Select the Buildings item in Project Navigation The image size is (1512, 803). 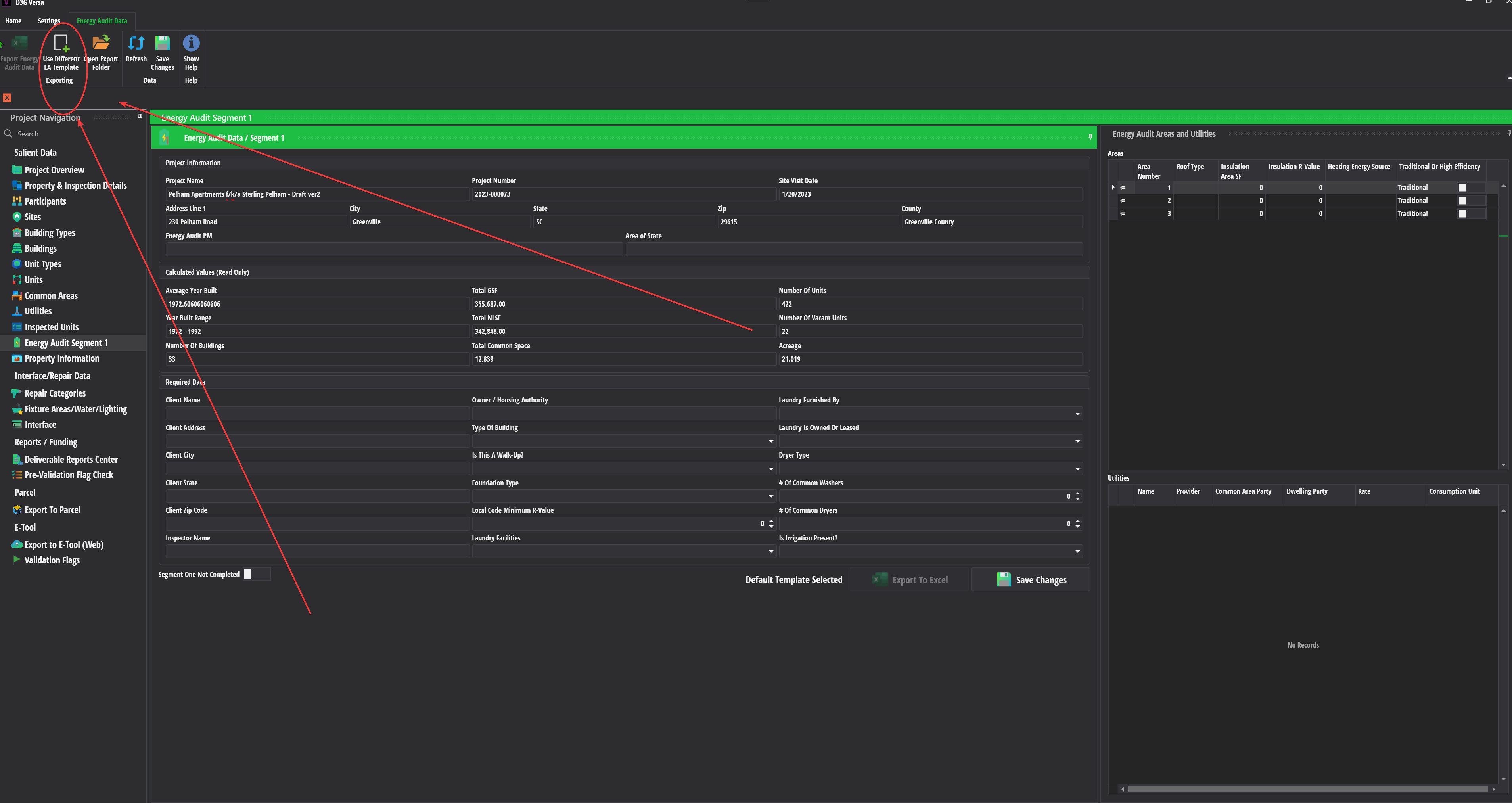tap(41, 248)
